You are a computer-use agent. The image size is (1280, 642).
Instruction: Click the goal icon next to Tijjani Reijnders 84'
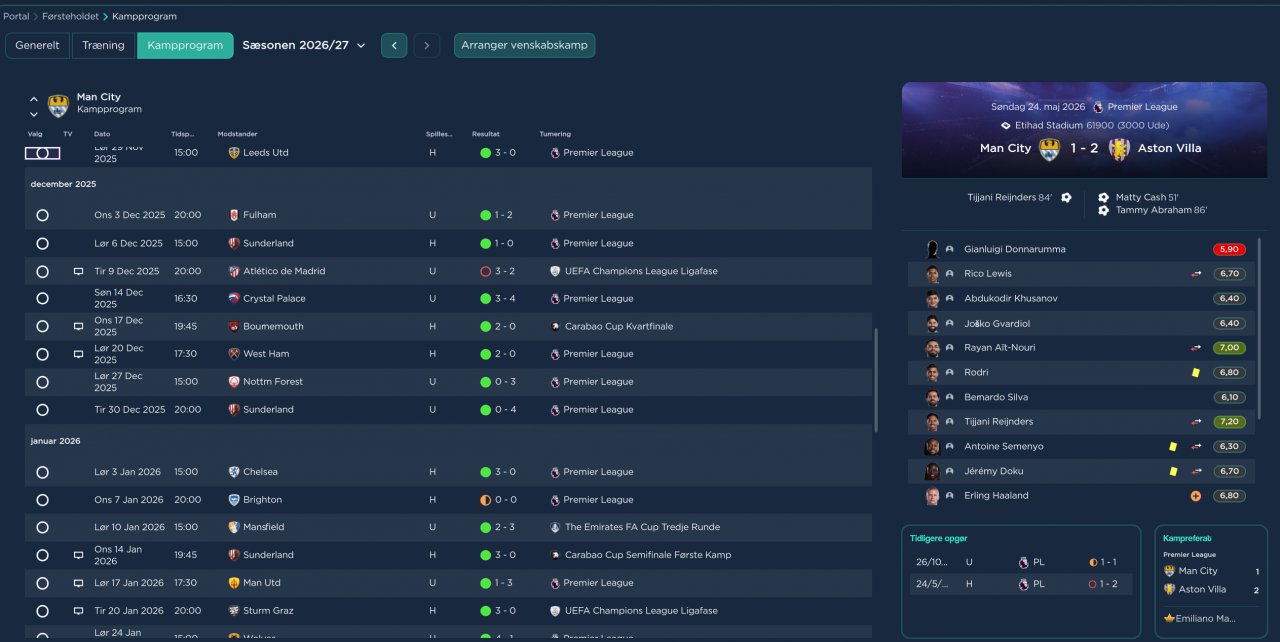point(1066,198)
